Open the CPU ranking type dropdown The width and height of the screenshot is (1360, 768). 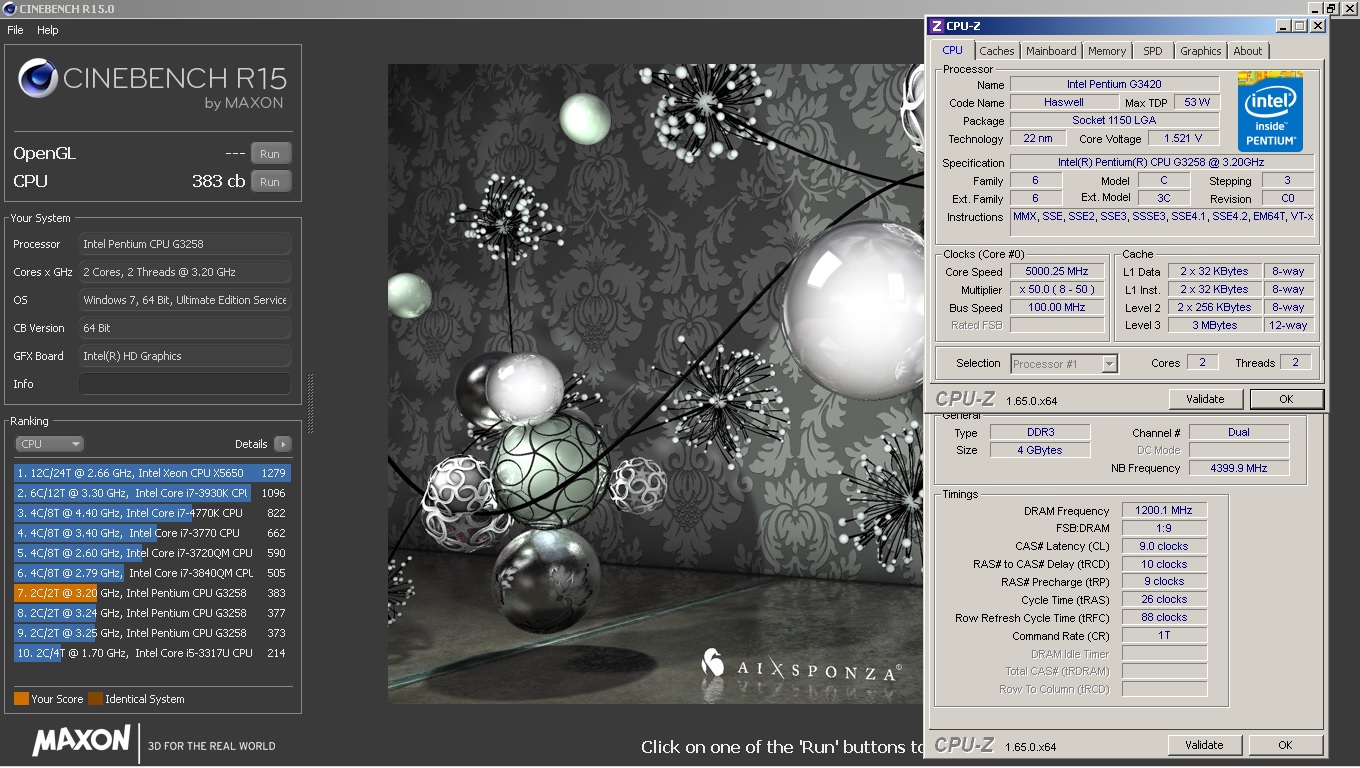click(x=49, y=444)
